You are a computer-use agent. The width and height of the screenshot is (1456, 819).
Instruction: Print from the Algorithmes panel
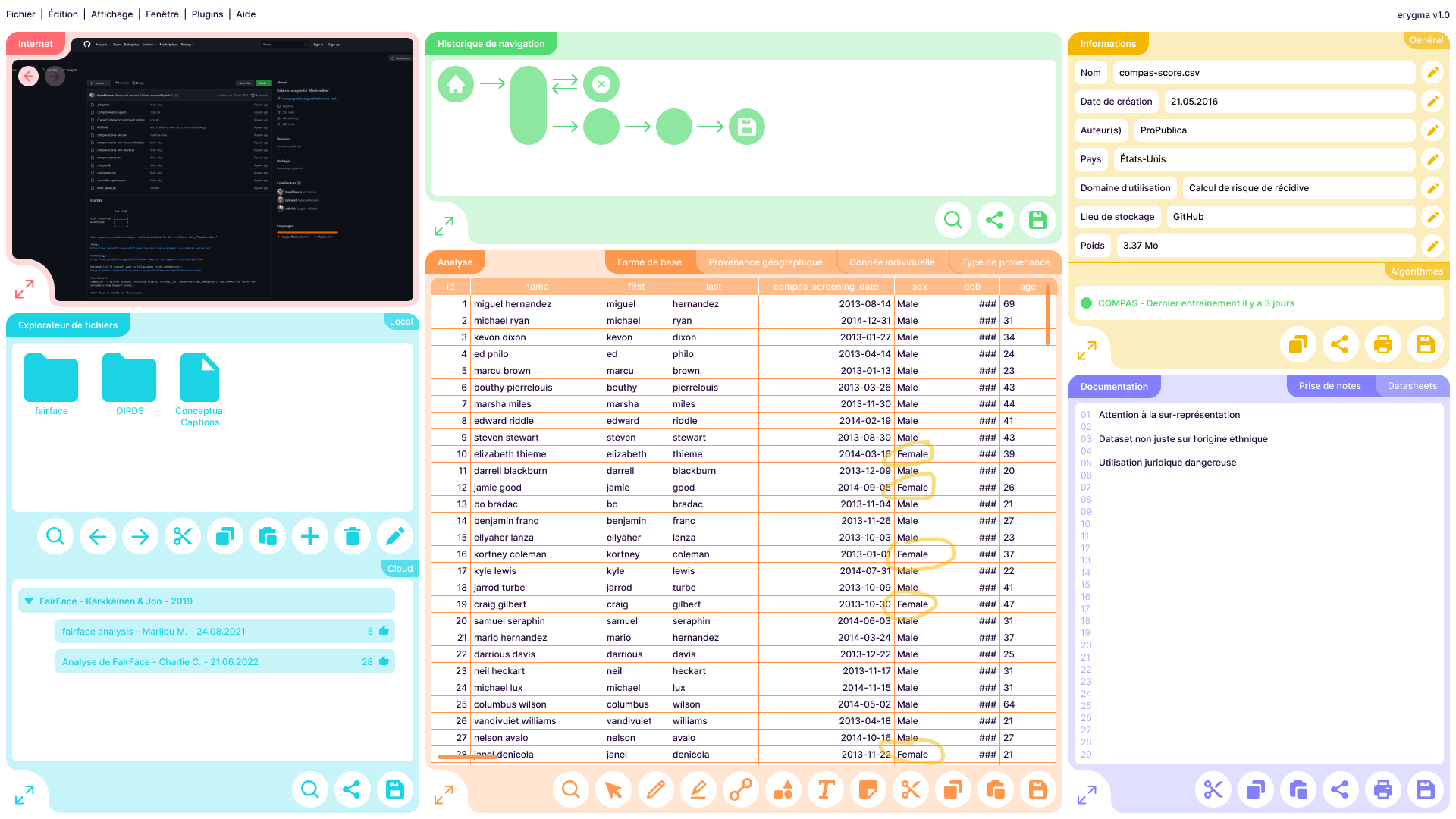tap(1383, 344)
